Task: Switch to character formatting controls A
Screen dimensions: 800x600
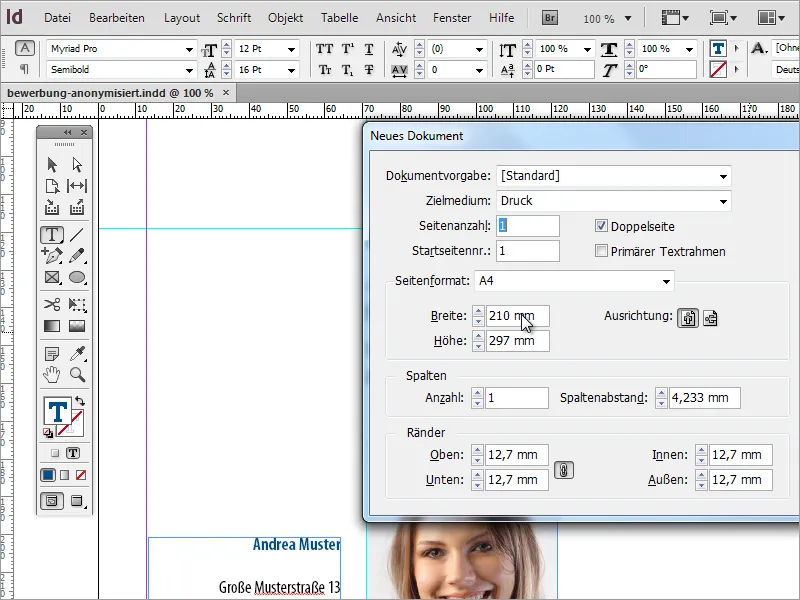Action: coord(24,48)
